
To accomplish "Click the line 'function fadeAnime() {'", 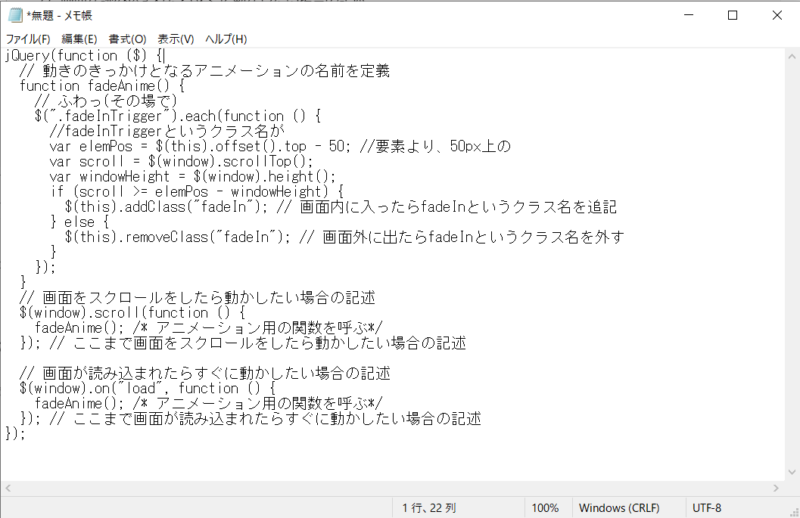I will [x=102, y=86].
